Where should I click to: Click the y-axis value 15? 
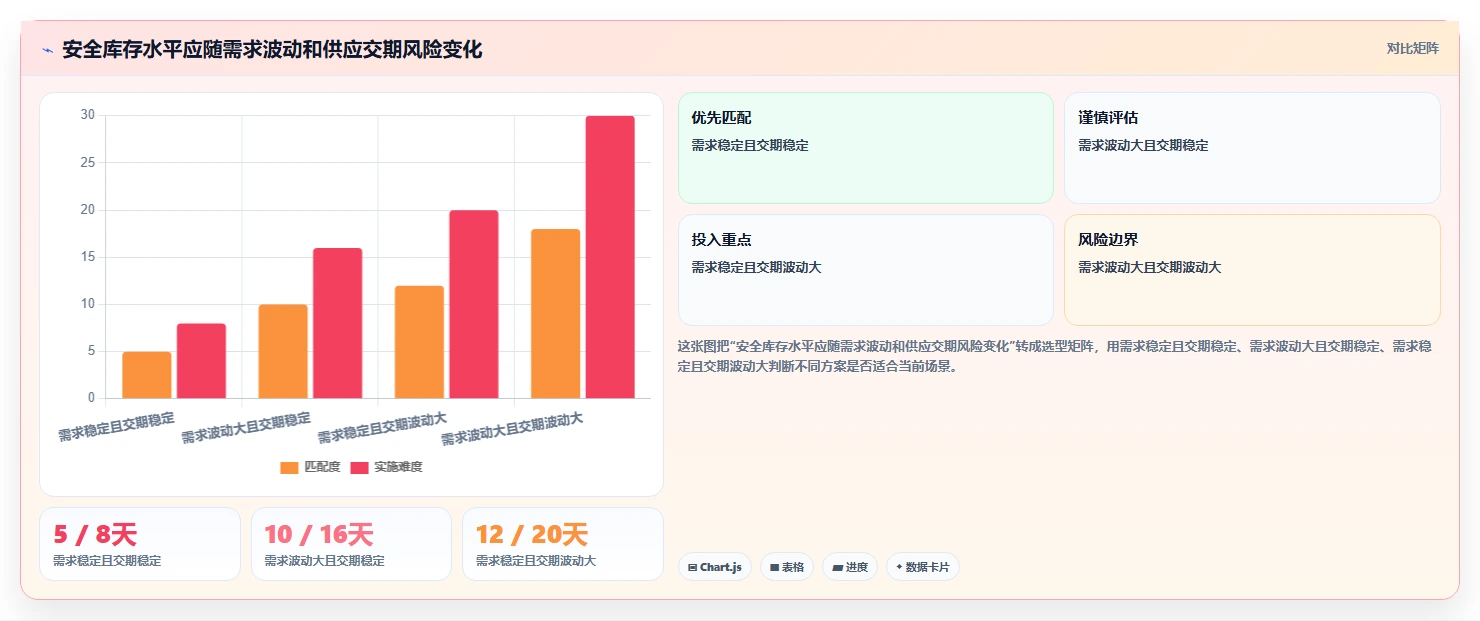click(87, 257)
